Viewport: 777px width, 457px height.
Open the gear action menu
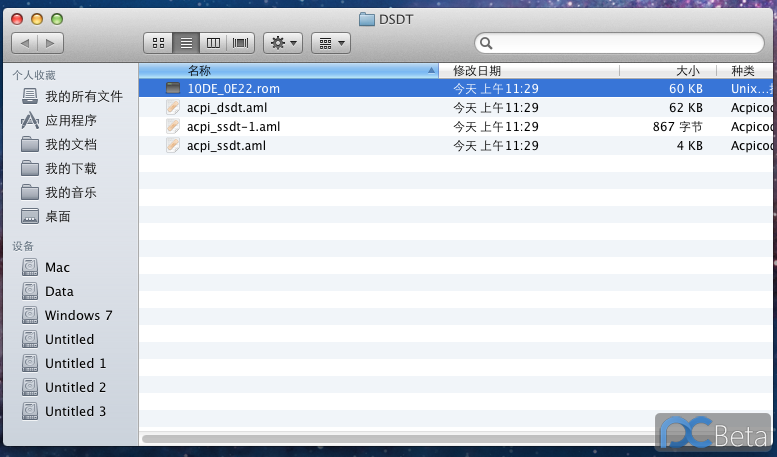(283, 43)
